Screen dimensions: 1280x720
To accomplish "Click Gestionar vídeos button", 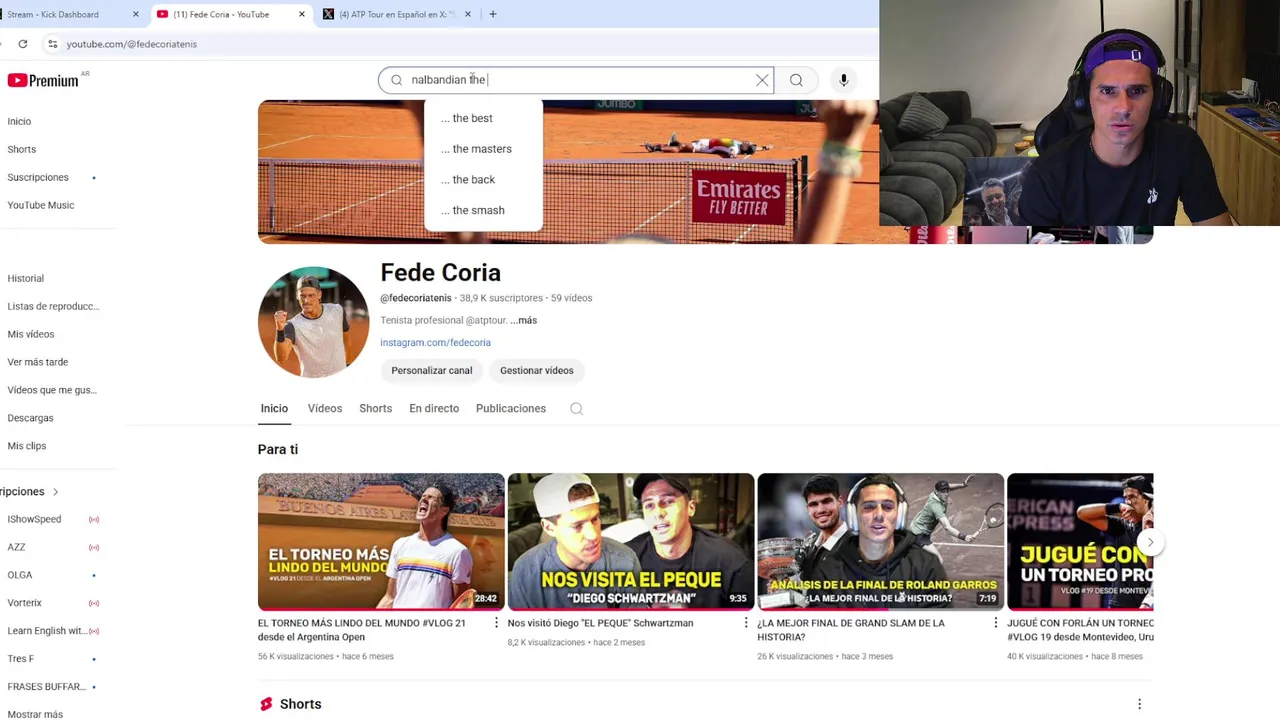I will tap(537, 370).
